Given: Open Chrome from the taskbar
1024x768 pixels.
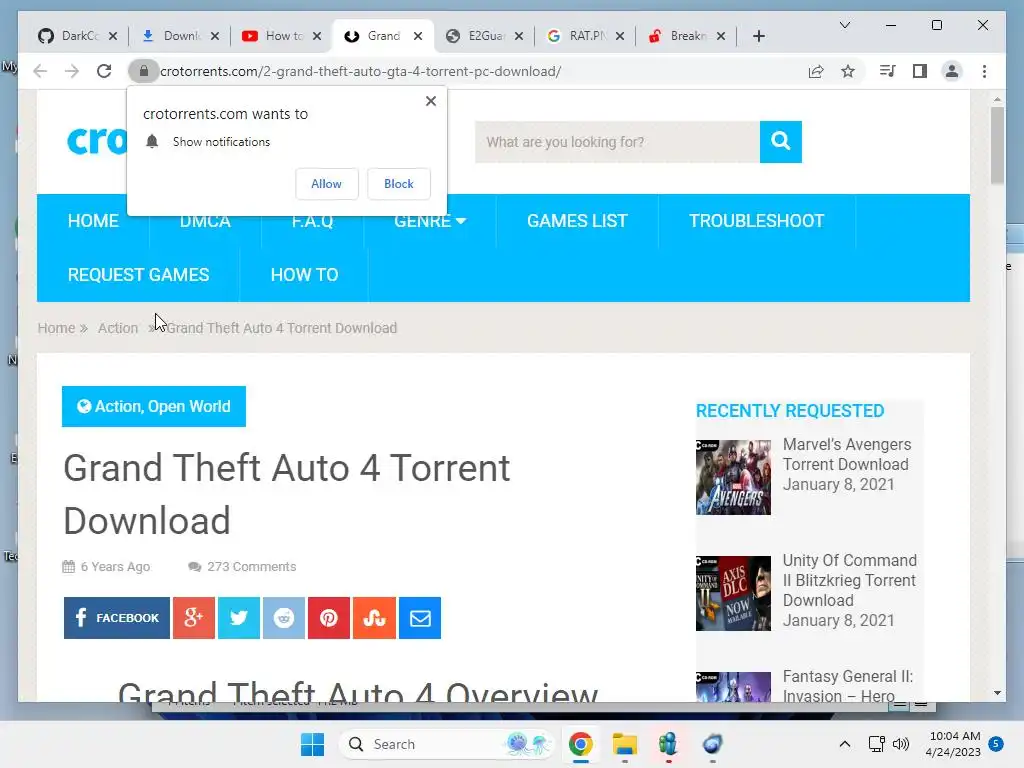Looking at the screenshot, I should [581, 744].
